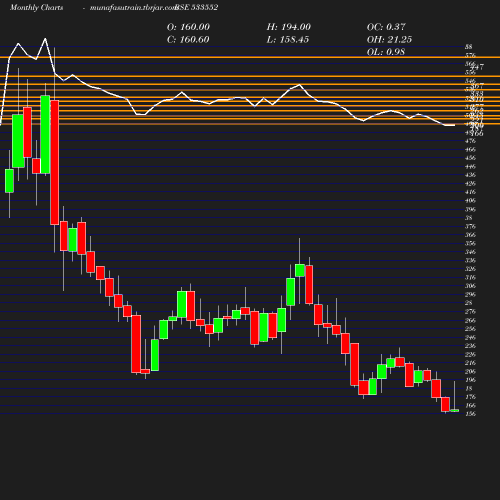This screenshot has height=500, width=500.
Task: Click the "OL: 0.98" reading
Action: click(x=386, y=52)
